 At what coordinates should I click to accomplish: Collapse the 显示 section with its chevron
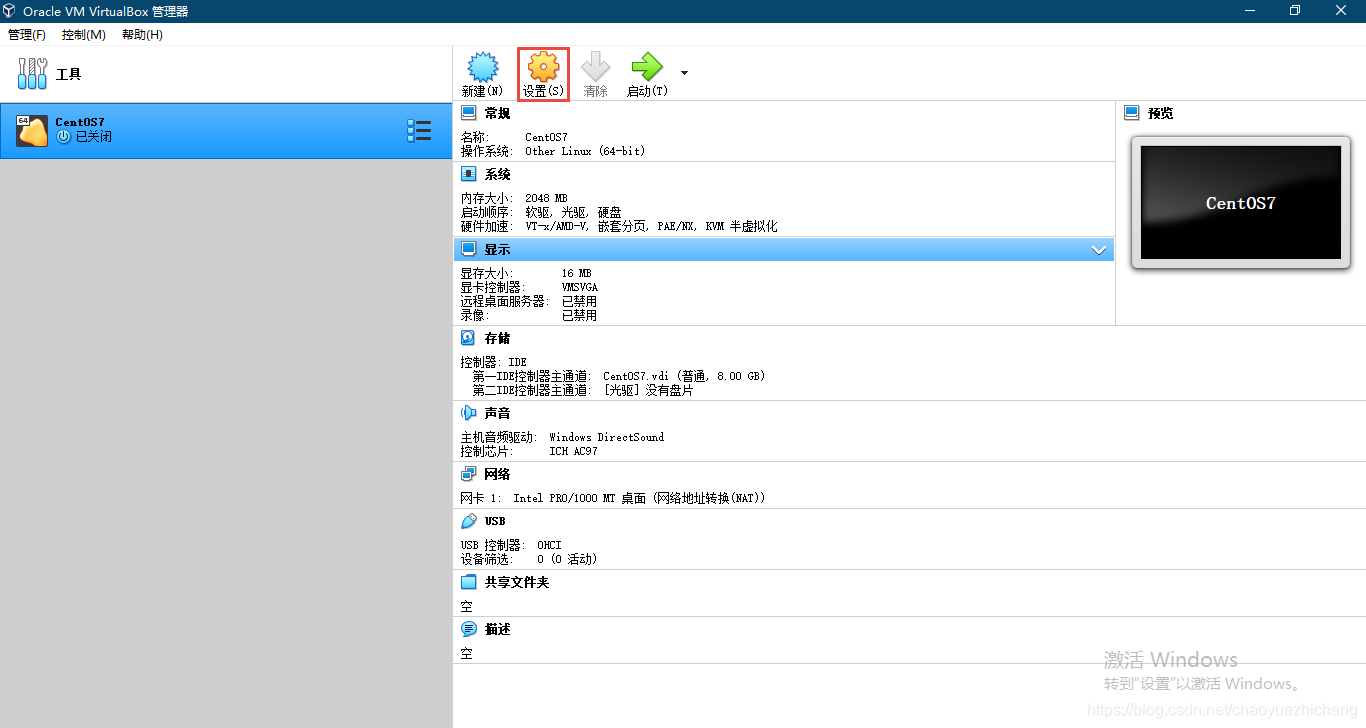click(x=1098, y=249)
